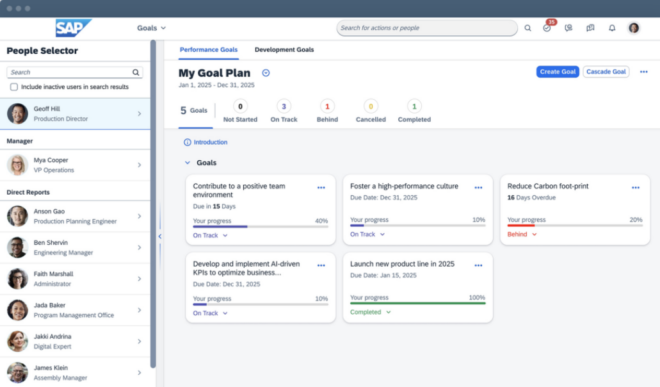Filter by Cancelled goals
Screen dimensions: 660x387
point(370,112)
